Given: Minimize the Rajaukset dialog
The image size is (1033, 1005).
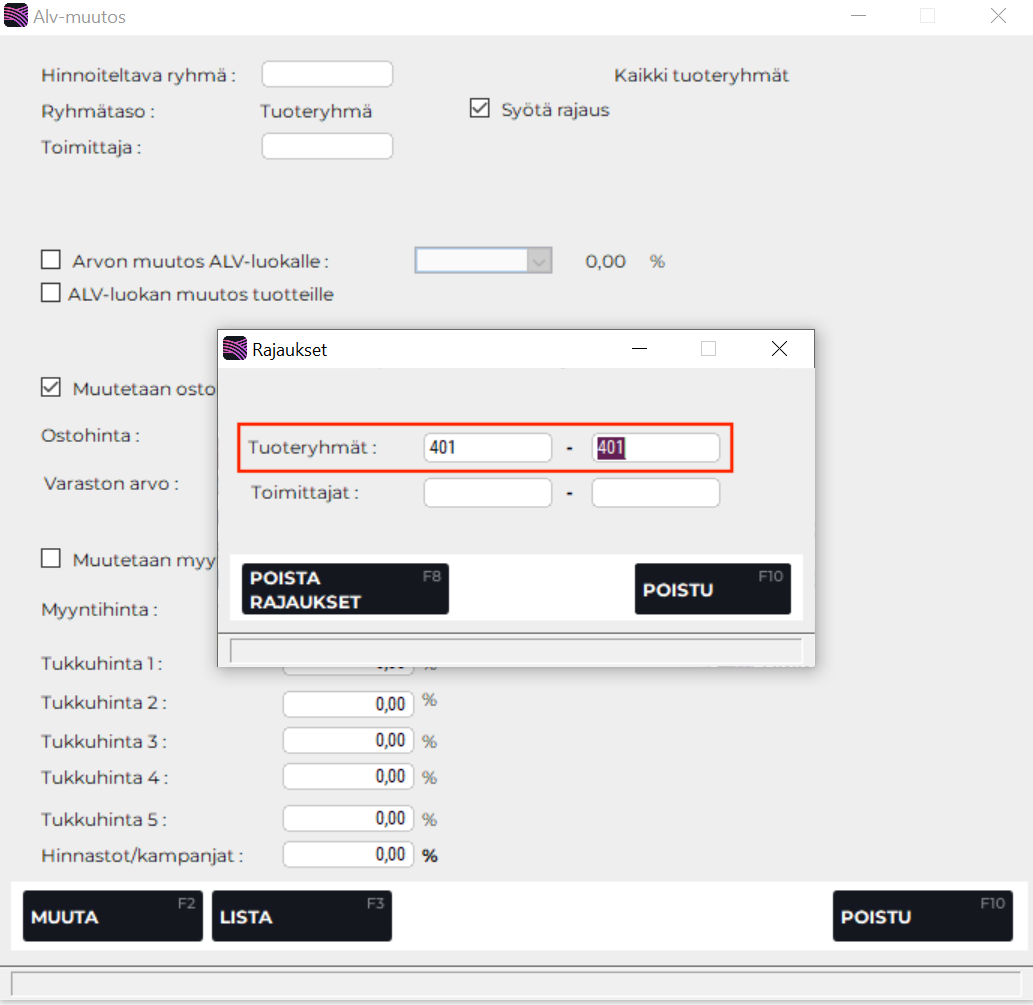Looking at the screenshot, I should 639,349.
